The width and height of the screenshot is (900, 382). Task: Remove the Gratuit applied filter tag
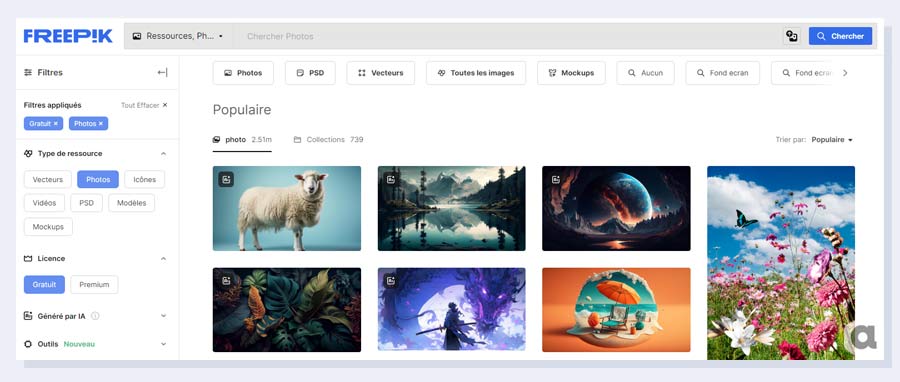56,123
